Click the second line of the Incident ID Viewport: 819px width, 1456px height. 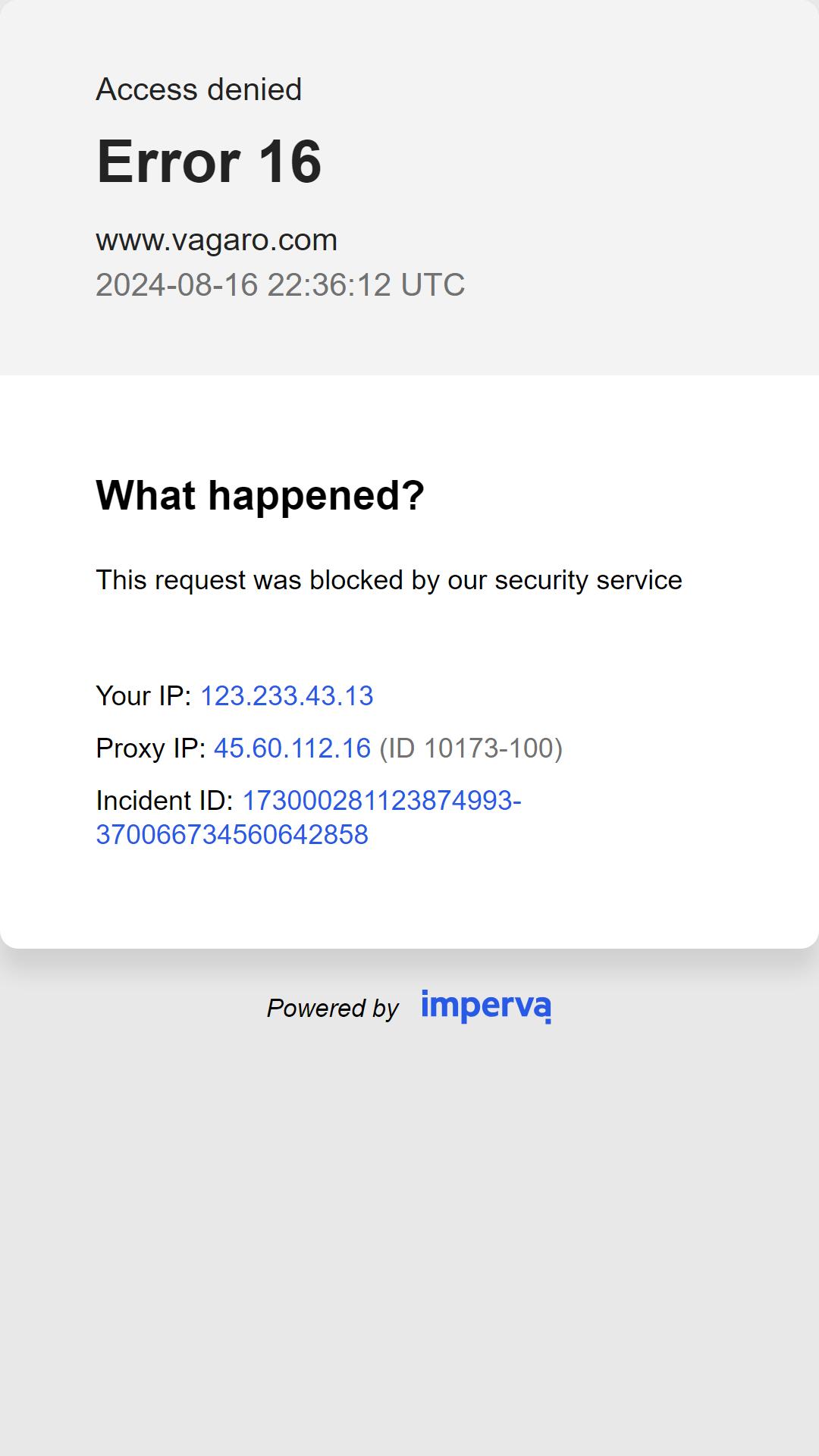232,834
